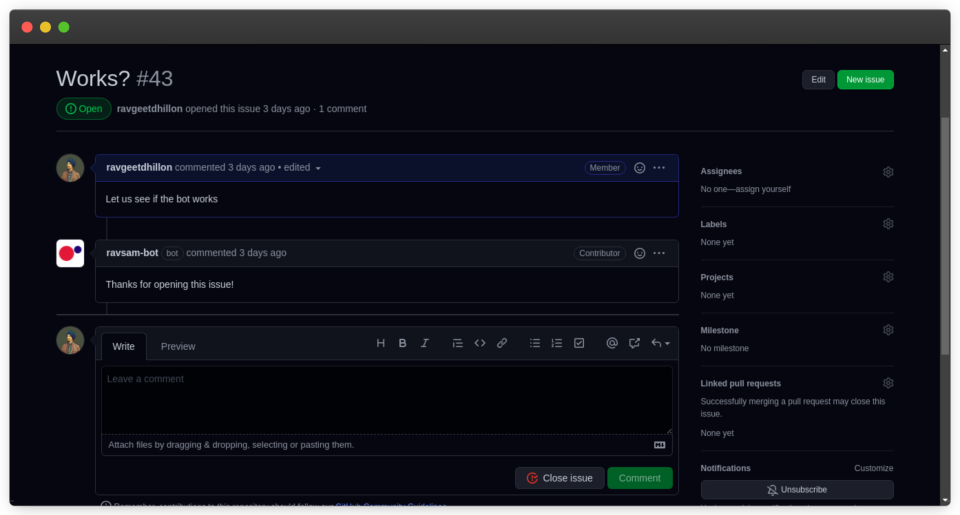
Task: Create a New issue
Action: [x=865, y=80]
